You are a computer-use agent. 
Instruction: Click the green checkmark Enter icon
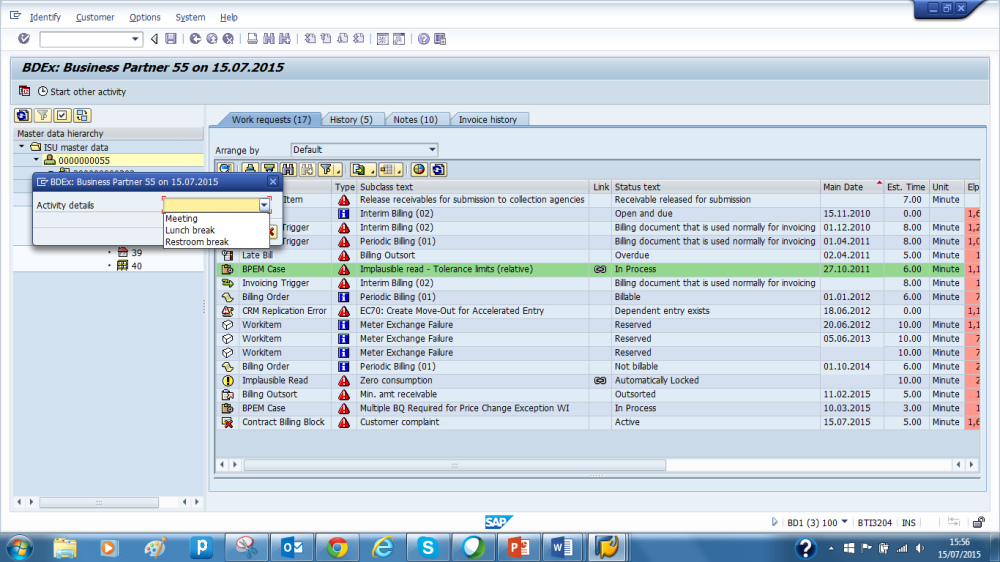click(24, 39)
